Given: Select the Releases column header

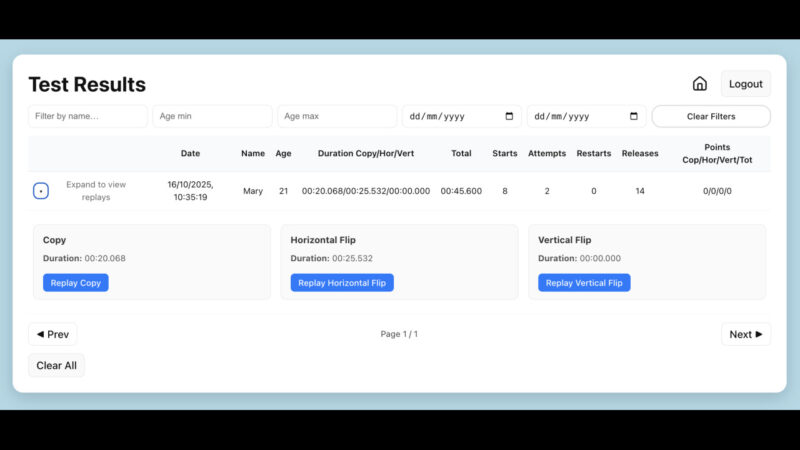Looking at the screenshot, I should (640, 154).
